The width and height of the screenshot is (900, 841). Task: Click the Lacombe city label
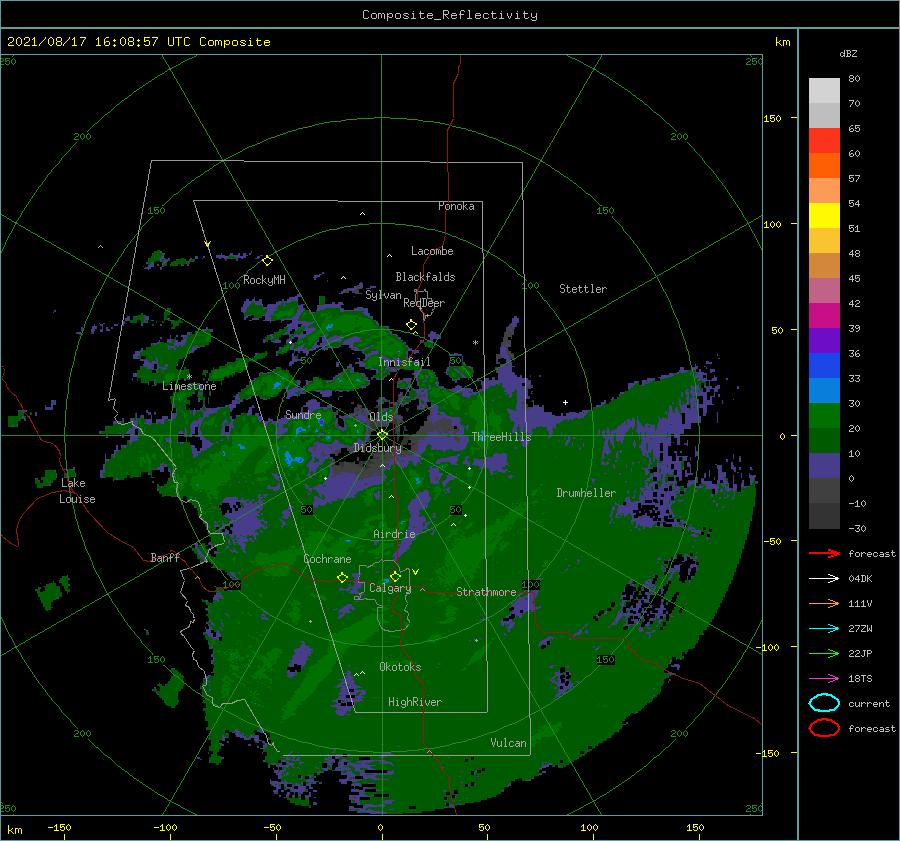(432, 251)
